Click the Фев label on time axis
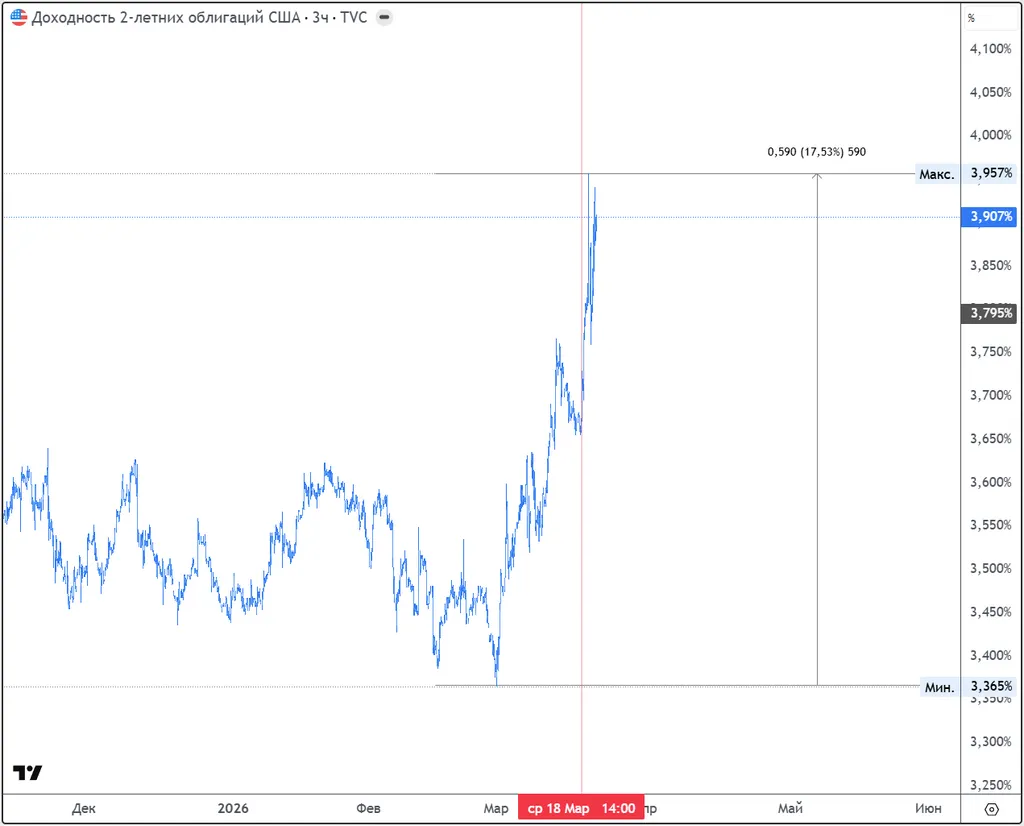 369,808
